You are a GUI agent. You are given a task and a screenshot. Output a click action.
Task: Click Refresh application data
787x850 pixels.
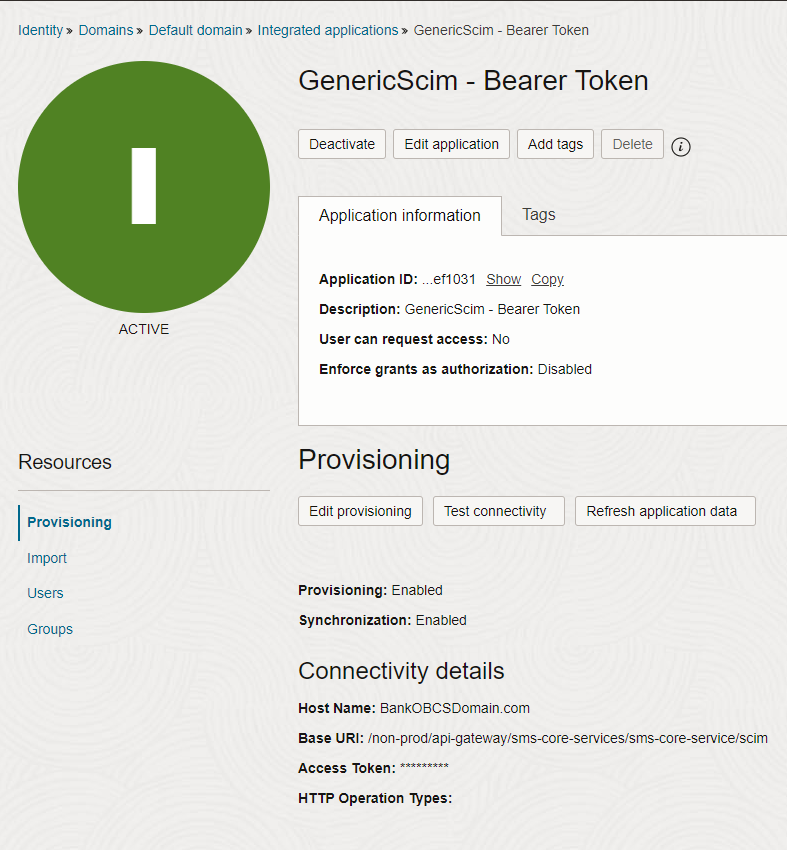pyautogui.click(x=665, y=511)
